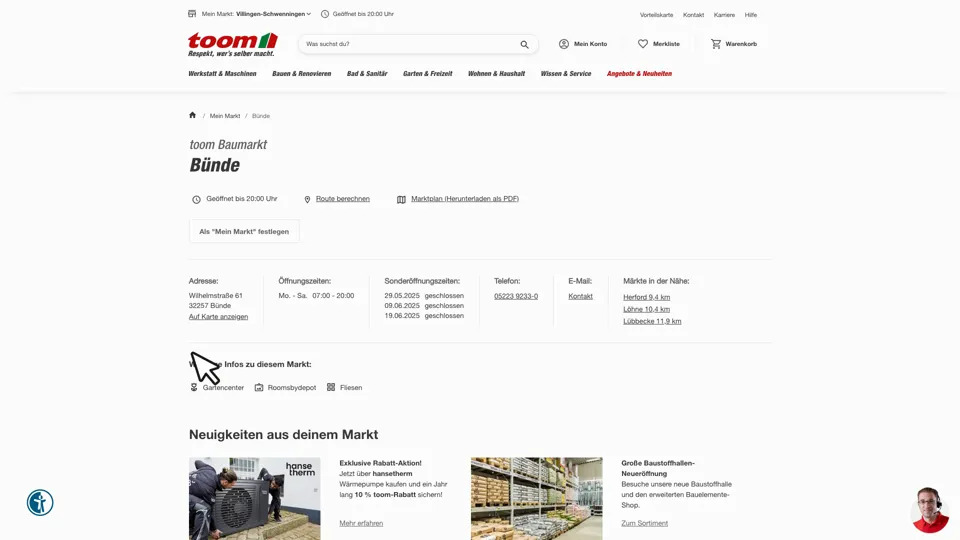Click the Fliesen tiles icon
960x540 pixels.
click(x=331, y=388)
